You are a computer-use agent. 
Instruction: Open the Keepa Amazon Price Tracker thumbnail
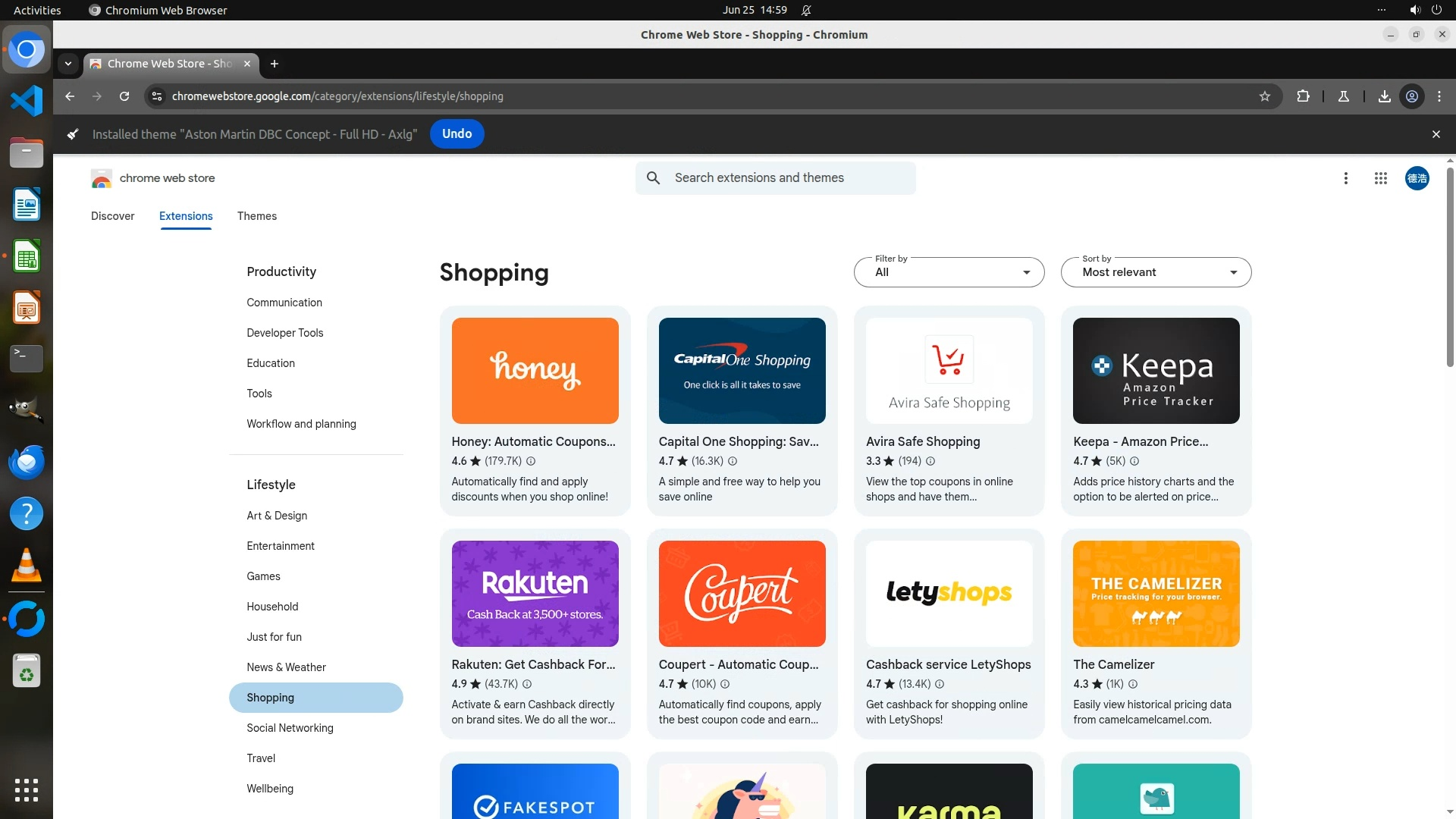click(1156, 371)
